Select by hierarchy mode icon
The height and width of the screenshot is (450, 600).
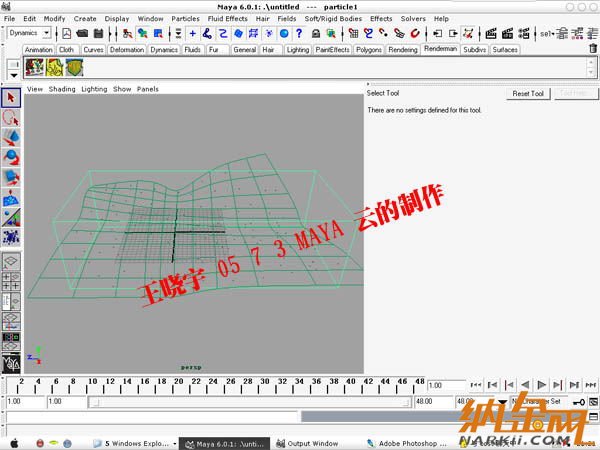127,34
